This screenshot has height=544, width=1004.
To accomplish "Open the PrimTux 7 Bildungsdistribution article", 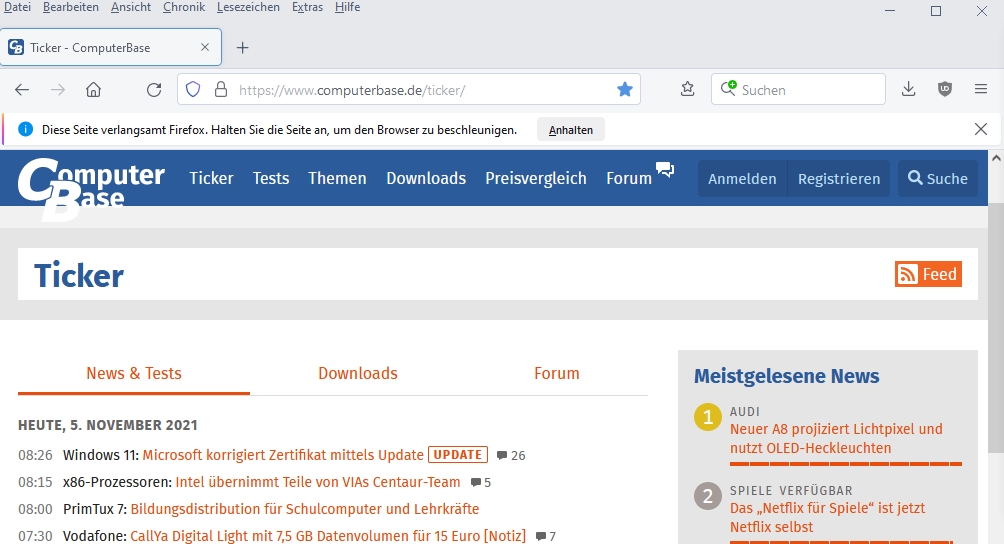I will [x=305, y=509].
